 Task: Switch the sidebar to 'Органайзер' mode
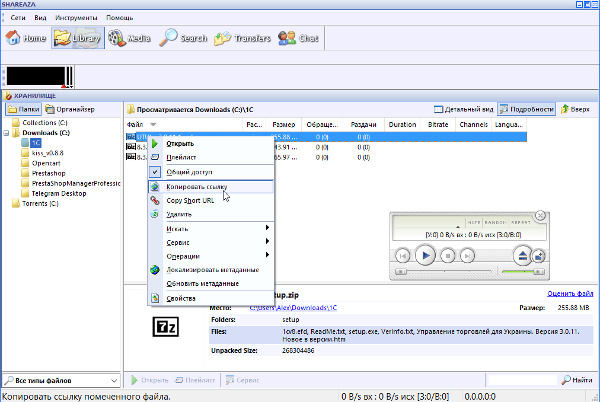(69, 108)
